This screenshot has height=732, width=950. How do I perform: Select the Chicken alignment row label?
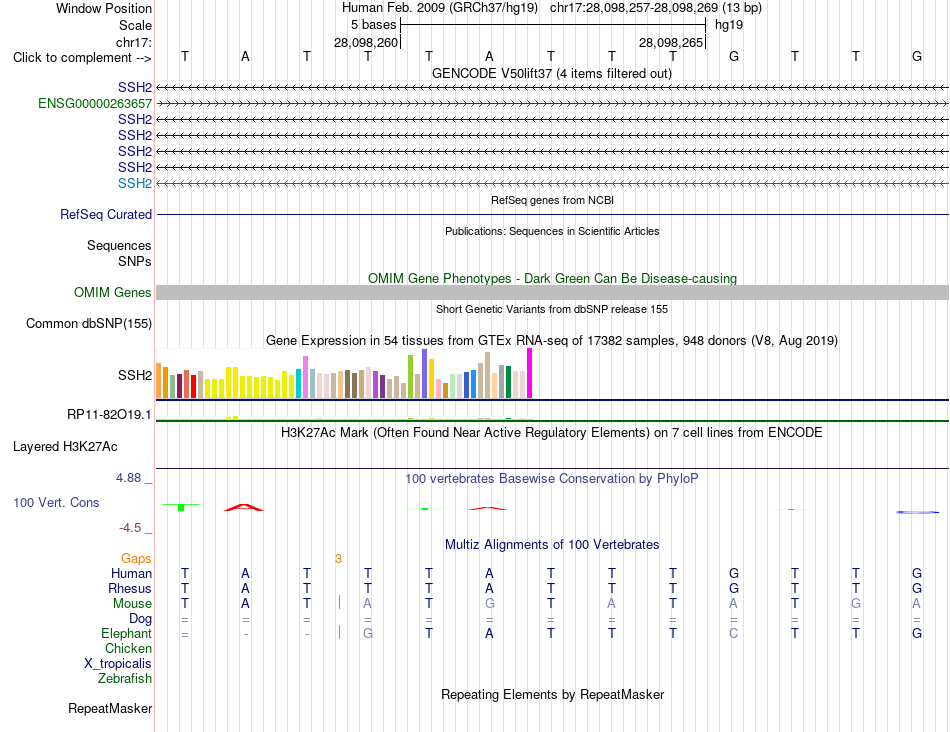tap(128, 648)
